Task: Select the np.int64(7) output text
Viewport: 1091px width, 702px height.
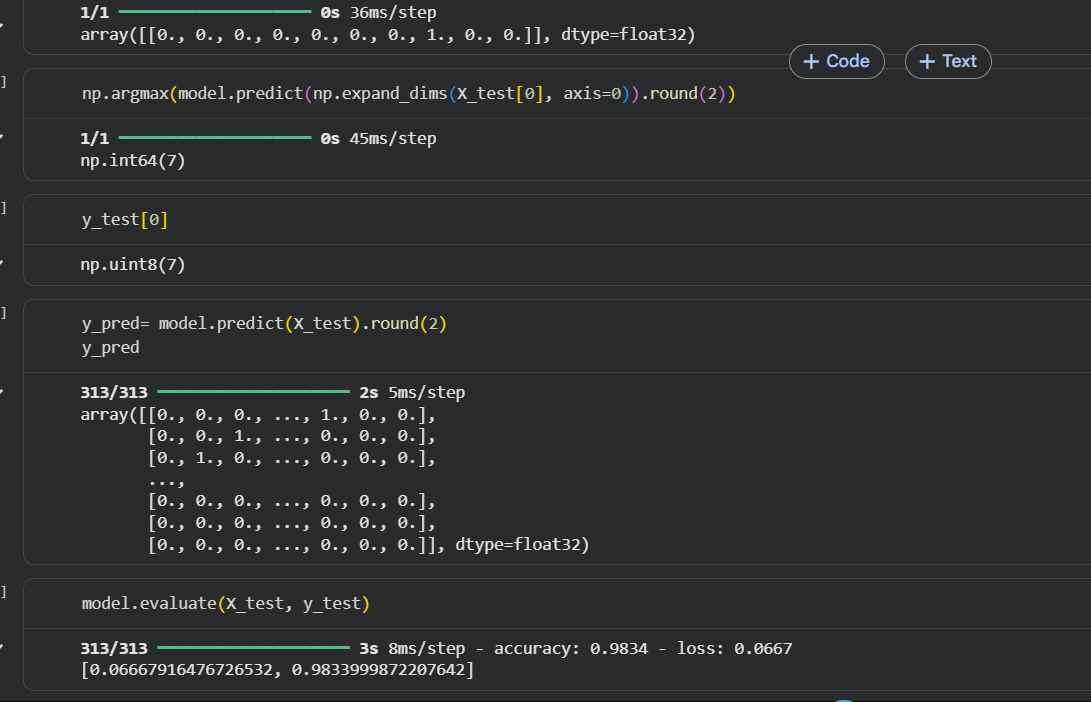Action: (x=133, y=161)
